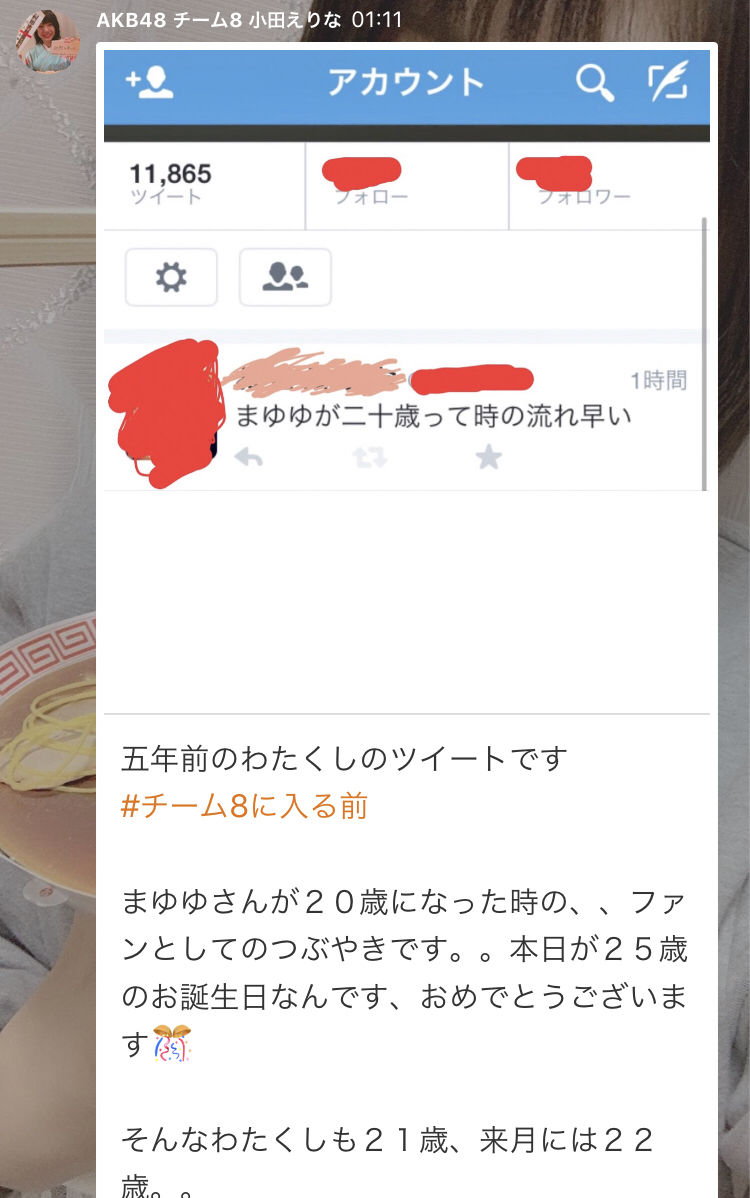This screenshot has height=1198, width=750.
Task: Open settings via the gear button
Action: (x=171, y=277)
